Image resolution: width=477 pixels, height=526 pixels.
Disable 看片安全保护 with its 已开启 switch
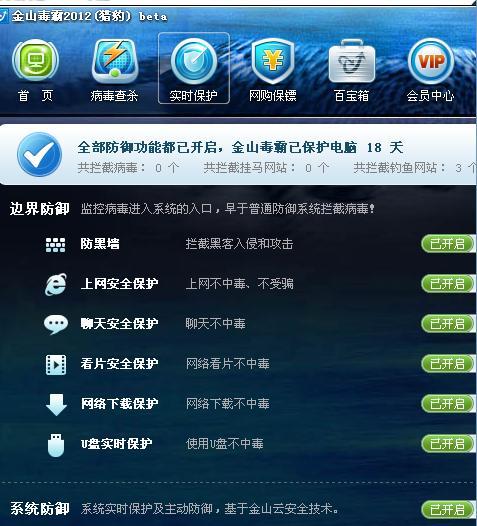(448, 364)
